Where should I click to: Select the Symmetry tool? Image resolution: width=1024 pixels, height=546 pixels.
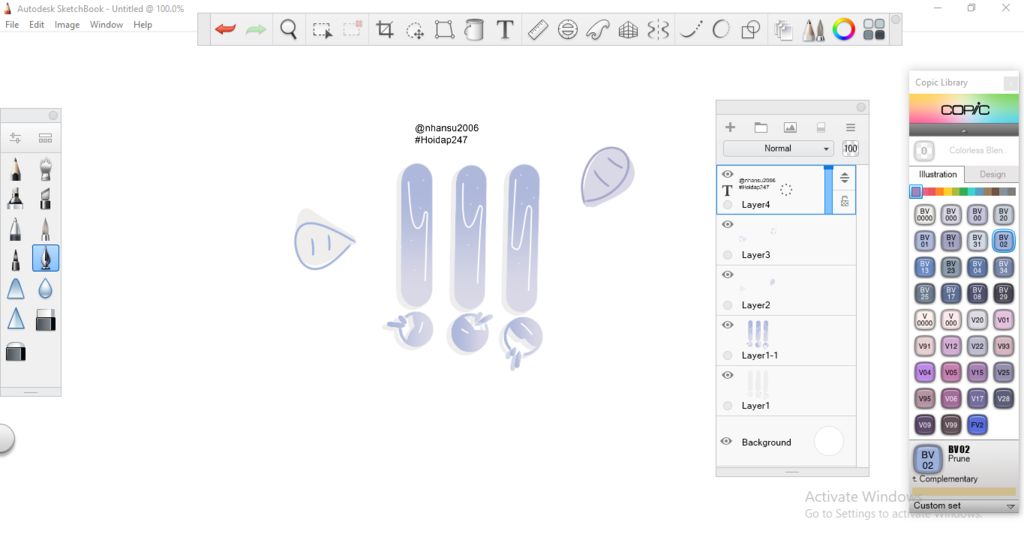[658, 29]
